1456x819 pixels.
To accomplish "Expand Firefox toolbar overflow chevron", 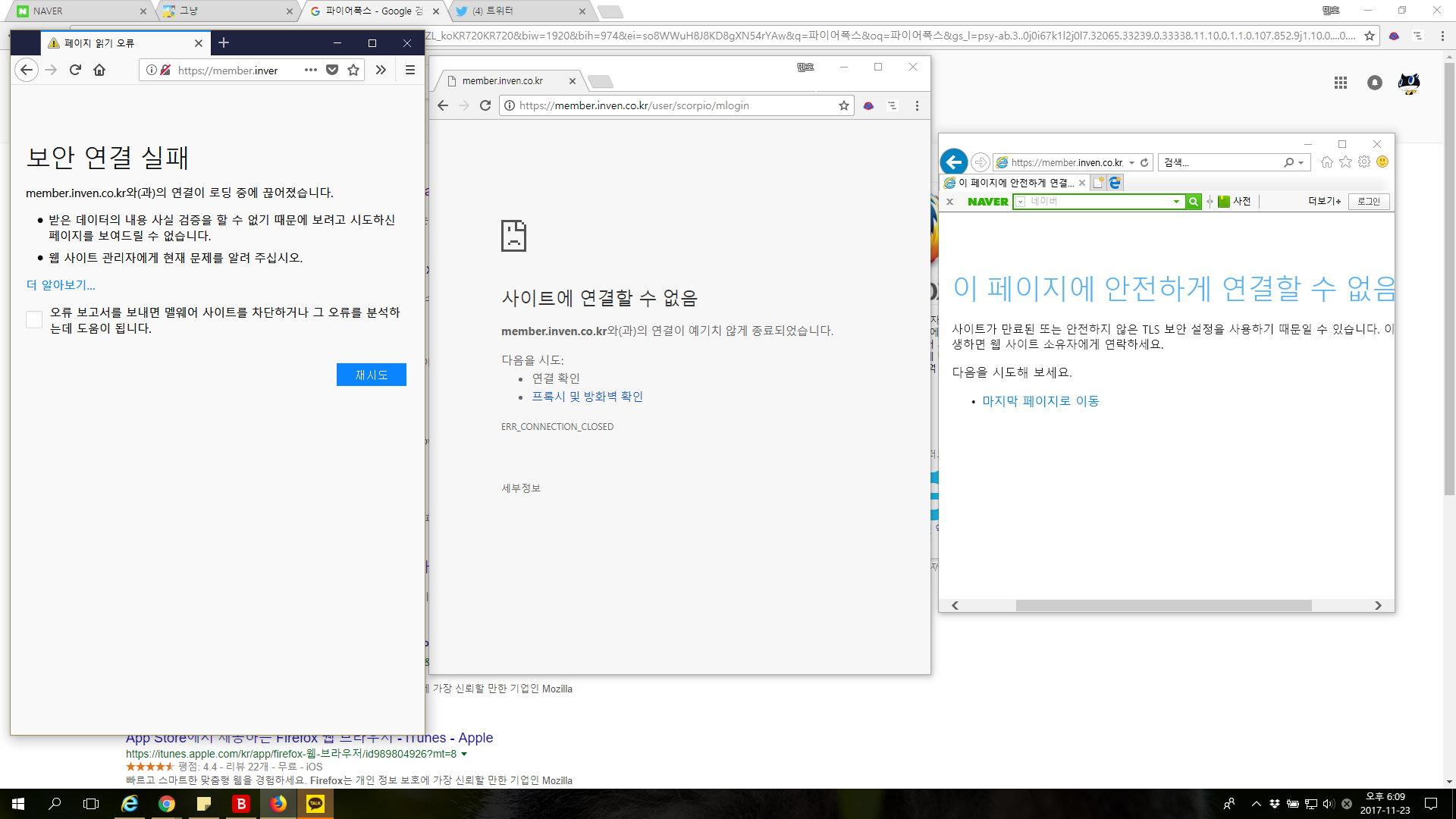I will click(x=381, y=70).
